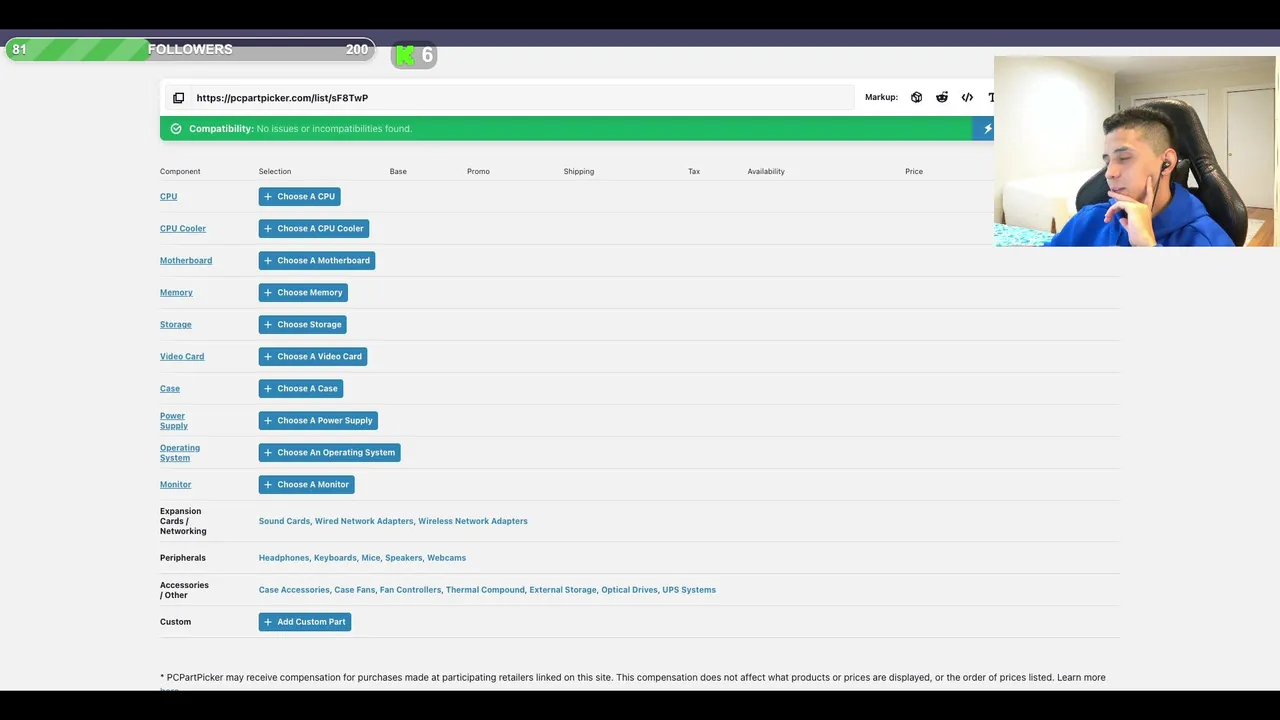
Task: Click Choose A Monitor button
Action: pyautogui.click(x=306, y=484)
